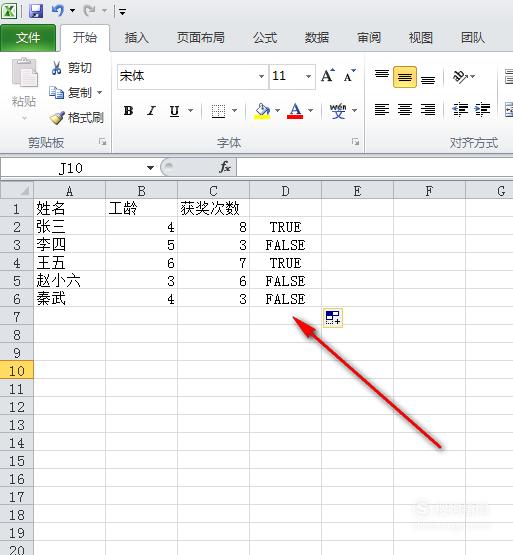Open Customize Quick Access Toolbar dropdown
This screenshot has width=513, height=555.
(x=122, y=12)
